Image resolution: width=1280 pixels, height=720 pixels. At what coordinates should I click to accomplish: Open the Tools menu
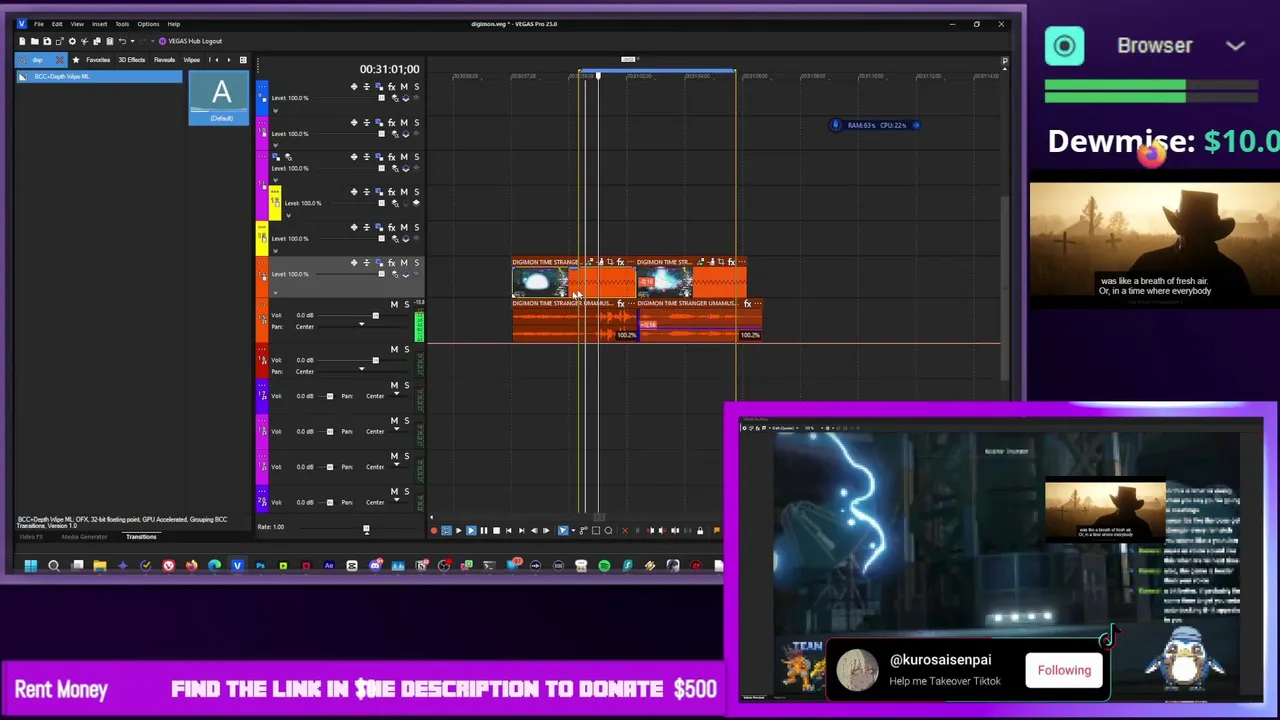click(122, 24)
